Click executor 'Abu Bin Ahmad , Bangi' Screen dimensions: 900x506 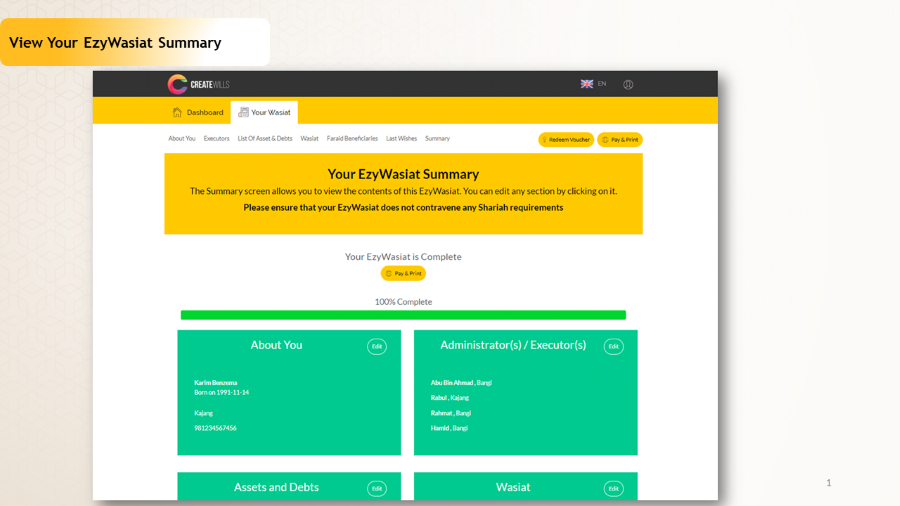point(461,383)
